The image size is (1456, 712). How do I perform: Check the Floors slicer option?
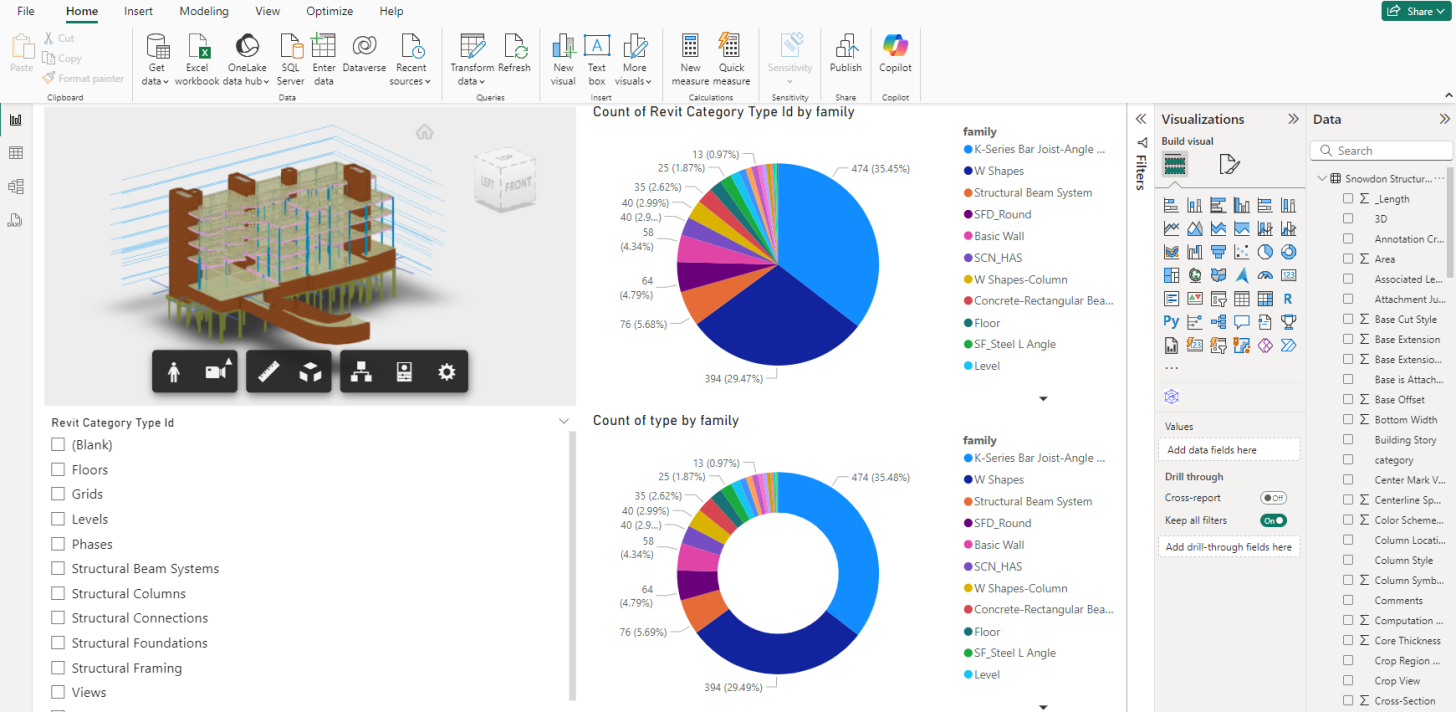pos(58,469)
